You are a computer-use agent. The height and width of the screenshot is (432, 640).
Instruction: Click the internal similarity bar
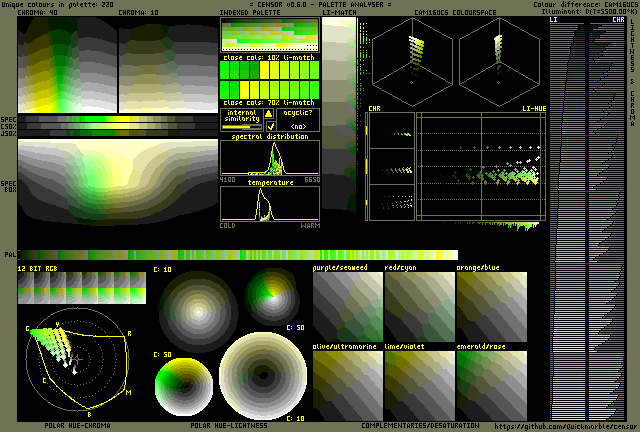[x=241, y=128]
